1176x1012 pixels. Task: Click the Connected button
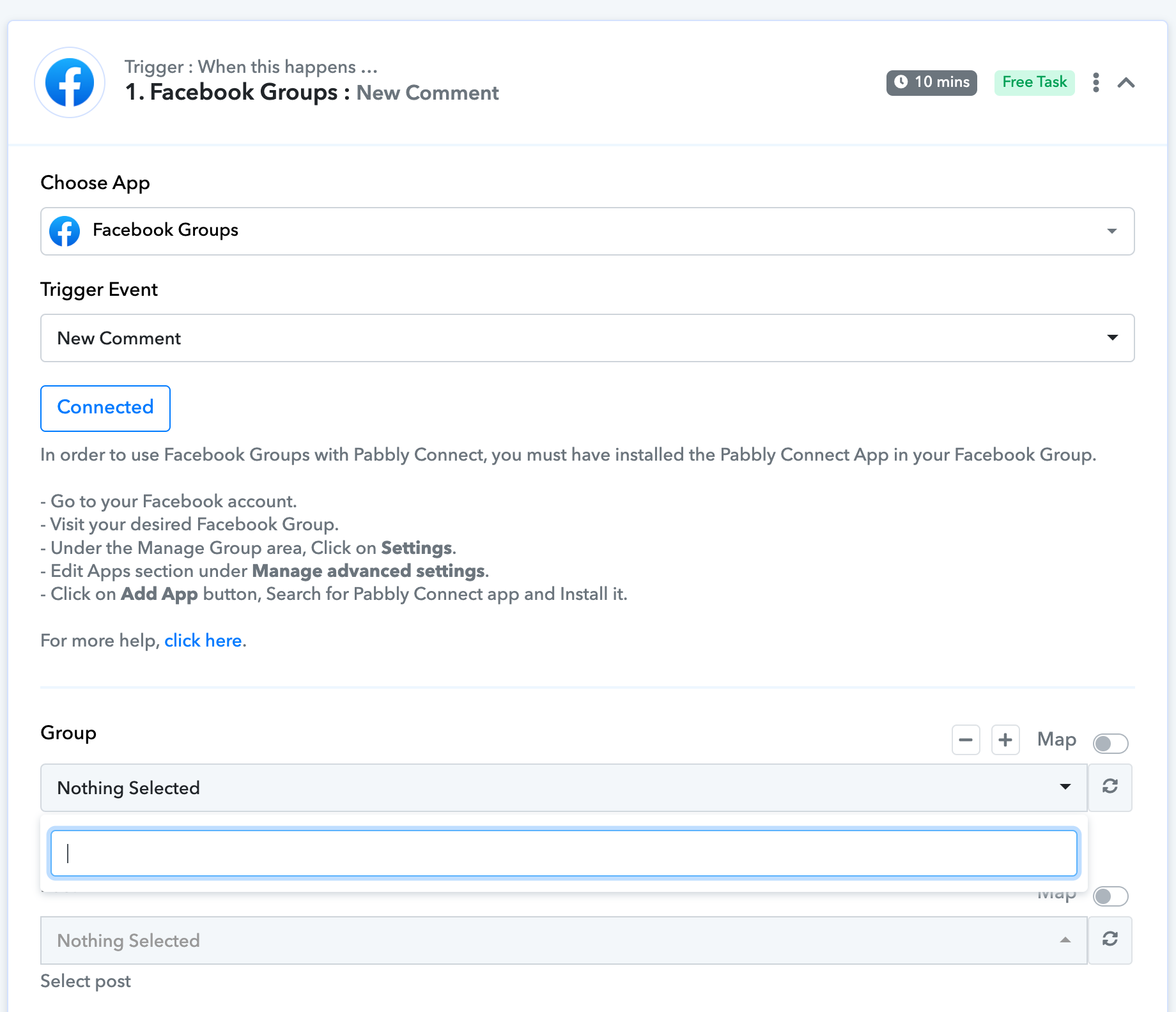tap(105, 408)
